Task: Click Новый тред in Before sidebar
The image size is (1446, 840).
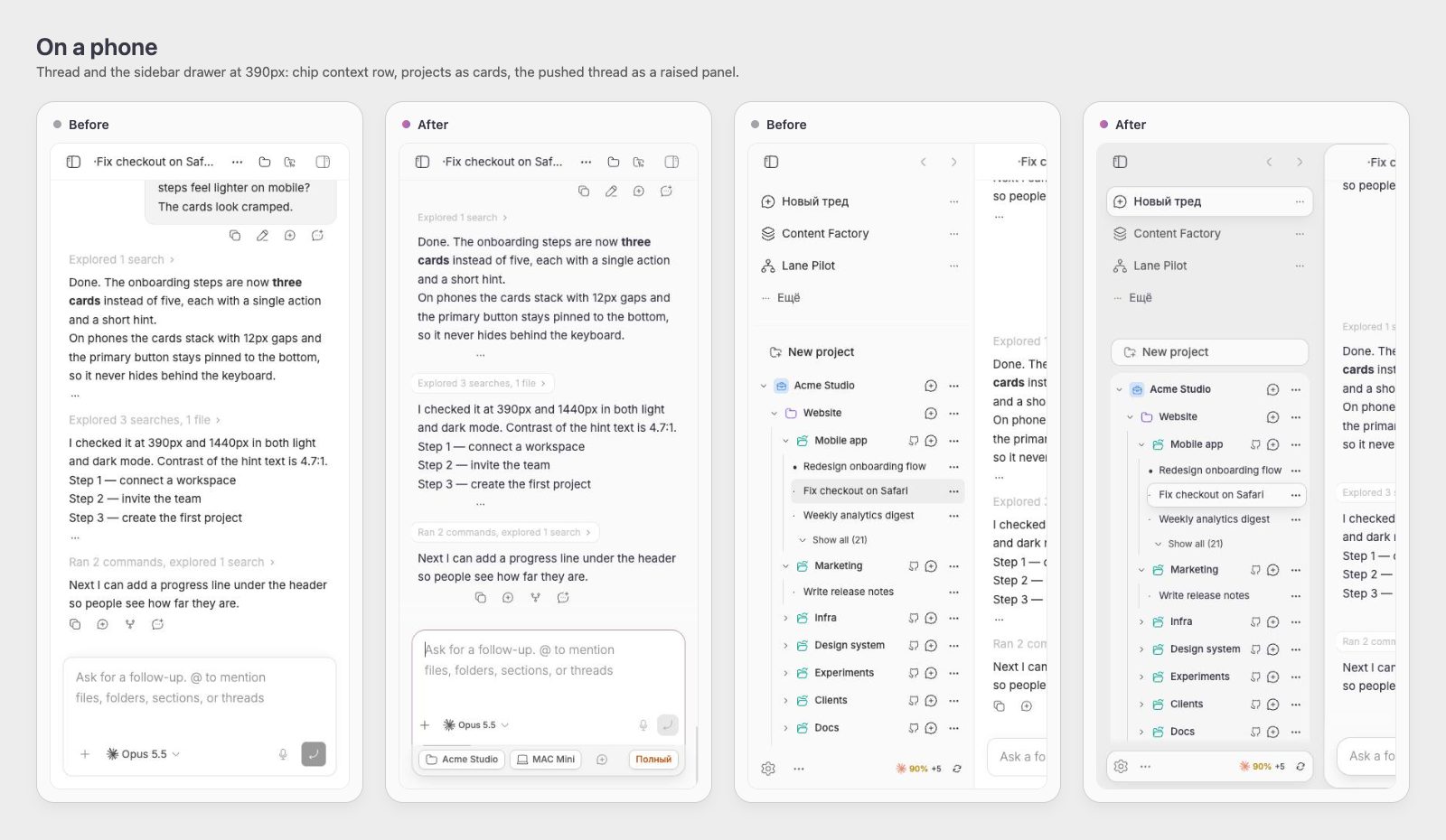Action: [804, 201]
